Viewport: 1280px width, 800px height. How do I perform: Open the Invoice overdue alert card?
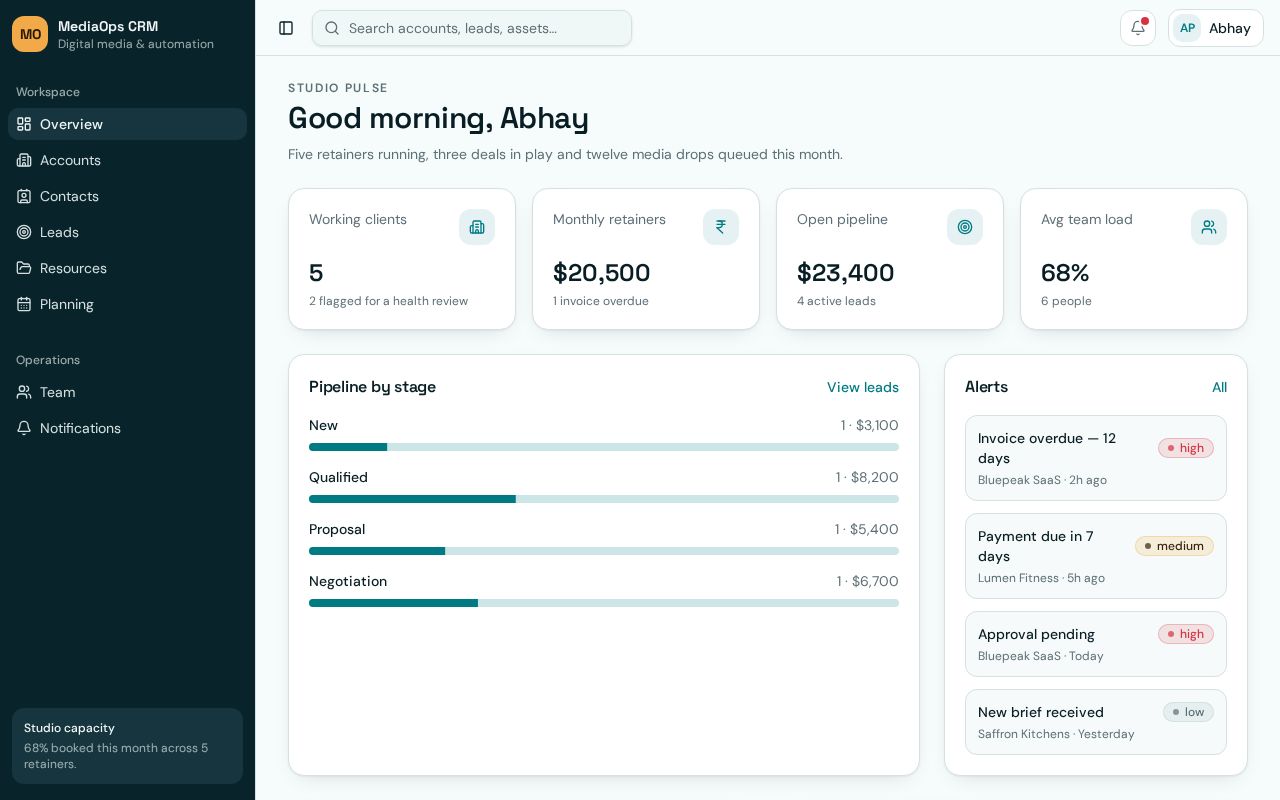pyautogui.click(x=1096, y=458)
